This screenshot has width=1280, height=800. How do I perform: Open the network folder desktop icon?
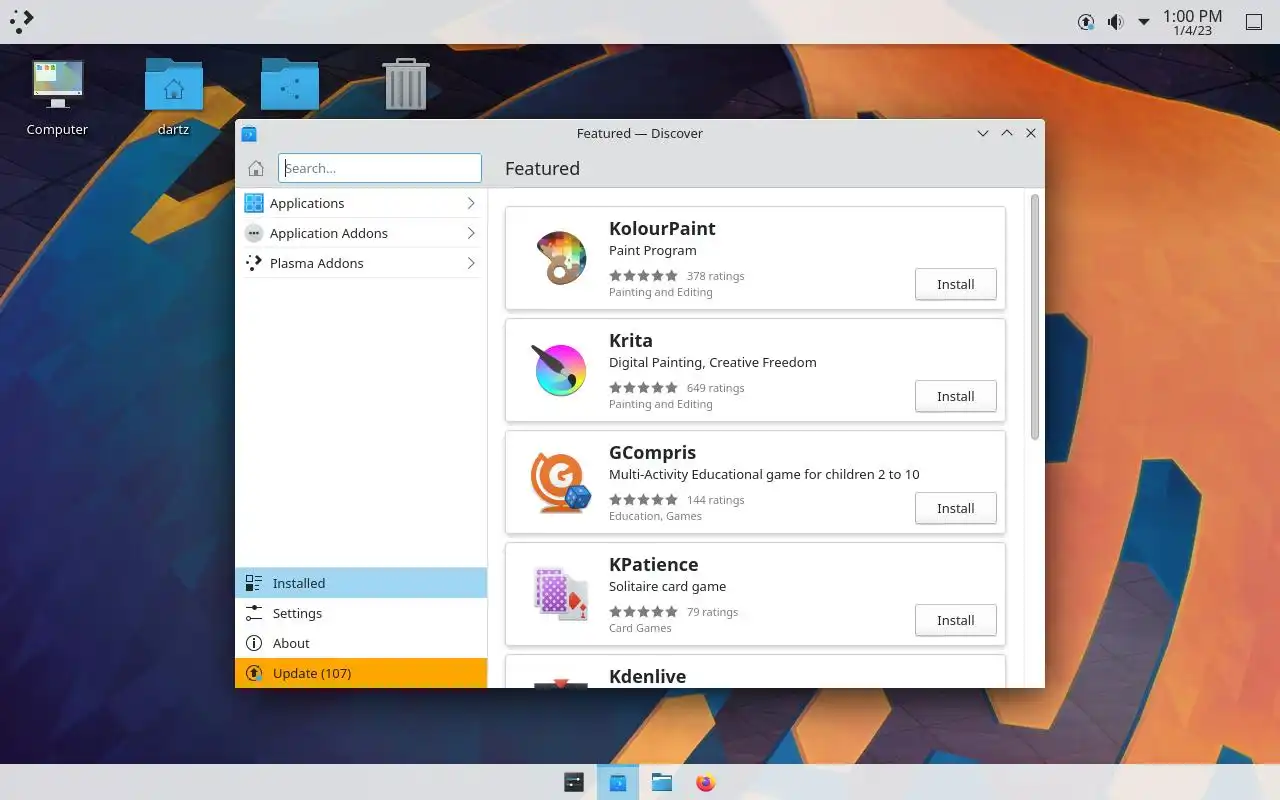(290, 84)
